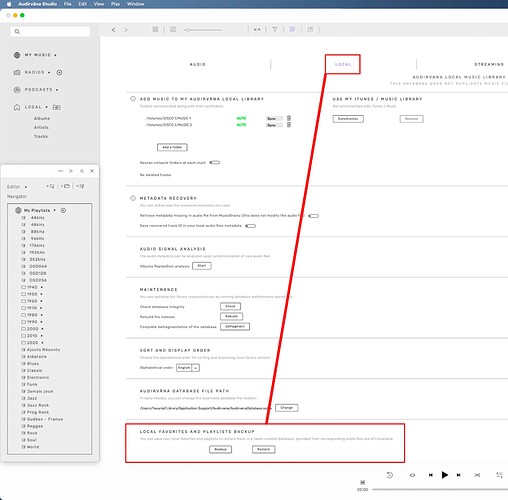Open the play queue icon
Screen dimensions: 508x500
(499, 475)
